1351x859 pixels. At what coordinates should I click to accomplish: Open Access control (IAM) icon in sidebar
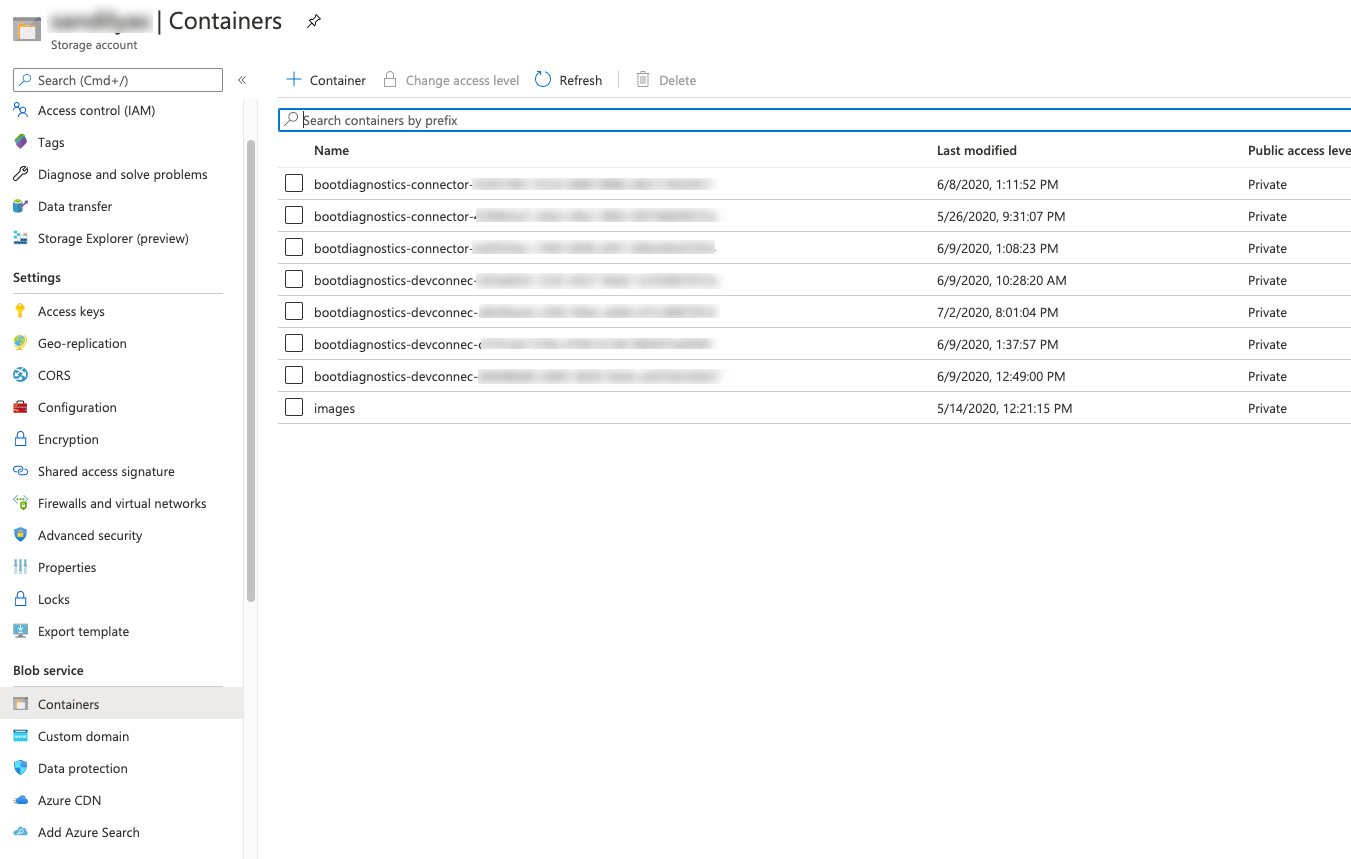[20, 110]
